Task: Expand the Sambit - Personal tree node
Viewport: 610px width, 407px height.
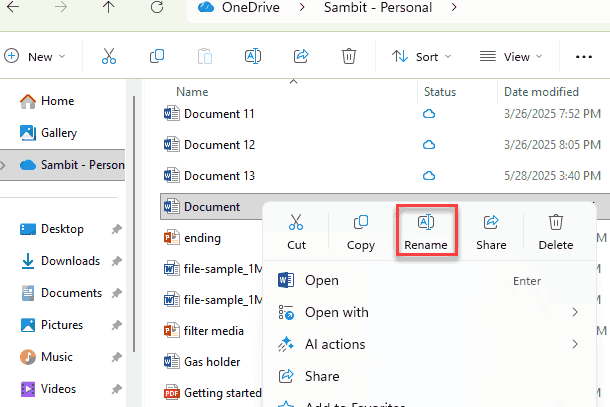Action: coord(3,165)
